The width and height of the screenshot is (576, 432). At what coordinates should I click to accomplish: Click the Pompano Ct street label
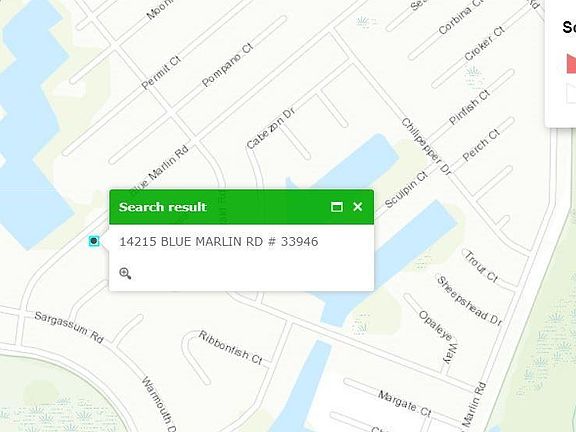(x=227, y=65)
